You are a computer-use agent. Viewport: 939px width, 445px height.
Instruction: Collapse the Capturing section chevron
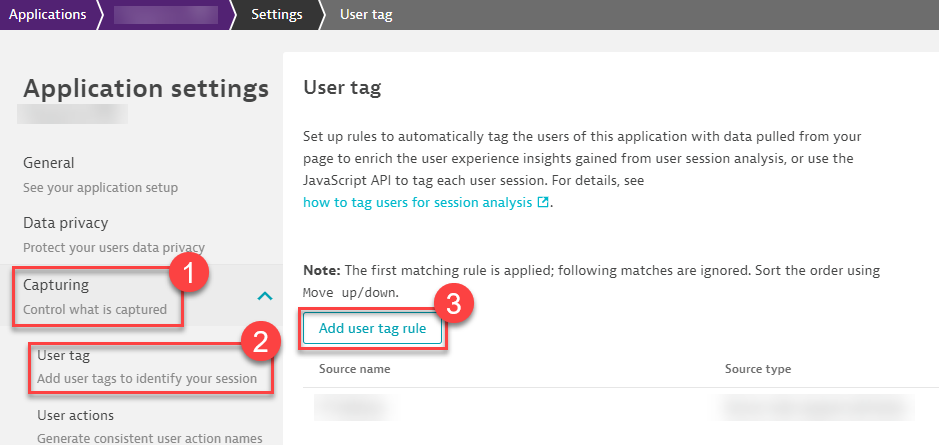264,296
